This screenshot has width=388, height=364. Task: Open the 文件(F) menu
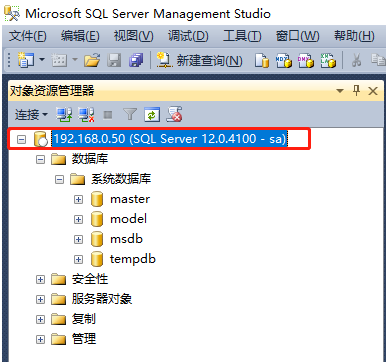point(27,36)
